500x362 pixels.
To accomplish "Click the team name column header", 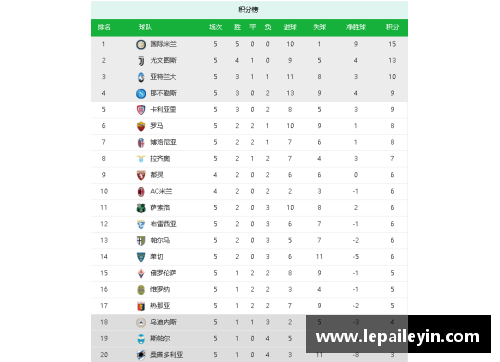I will click(x=145, y=27).
